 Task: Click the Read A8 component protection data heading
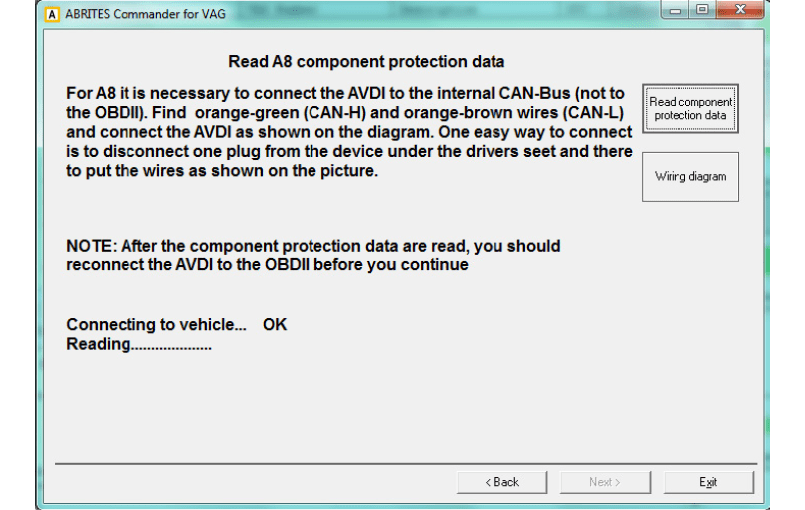(366, 62)
